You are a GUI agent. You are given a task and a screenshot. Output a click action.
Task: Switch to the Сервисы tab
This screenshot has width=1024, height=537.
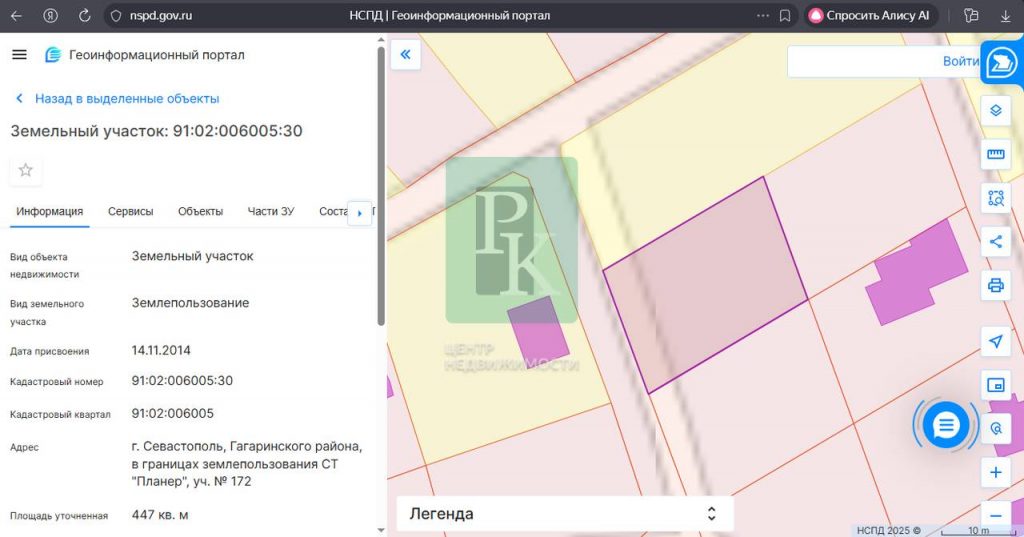(x=130, y=211)
